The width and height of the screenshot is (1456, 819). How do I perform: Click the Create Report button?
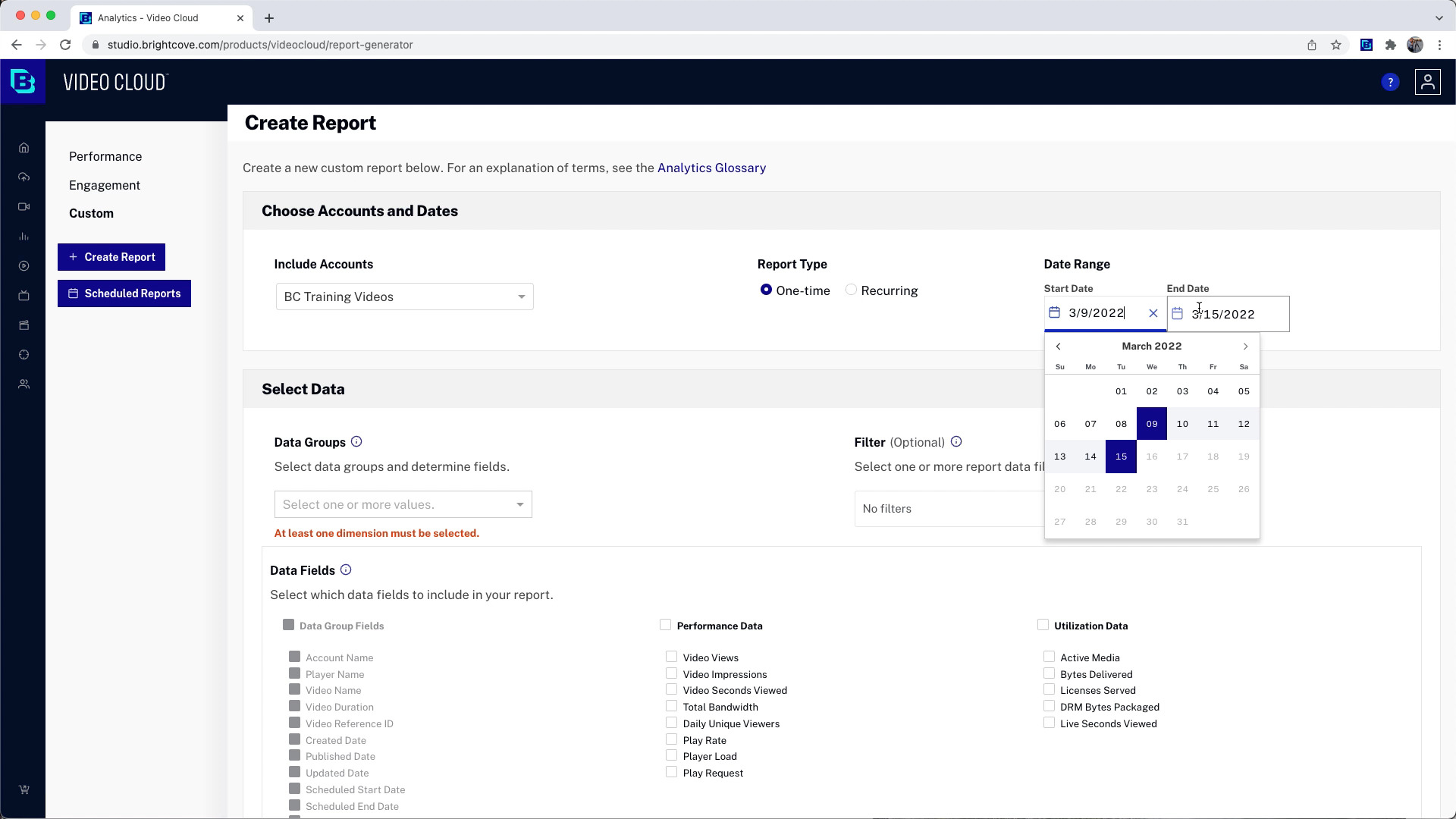click(112, 257)
